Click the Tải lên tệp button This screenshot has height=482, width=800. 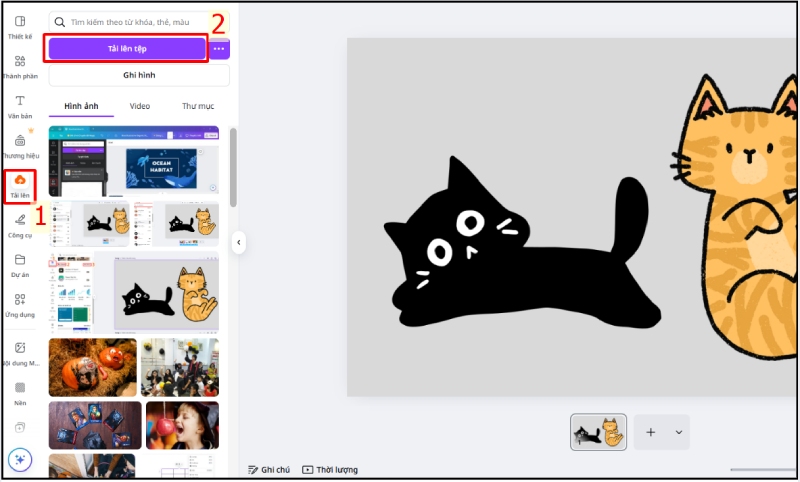point(128,49)
